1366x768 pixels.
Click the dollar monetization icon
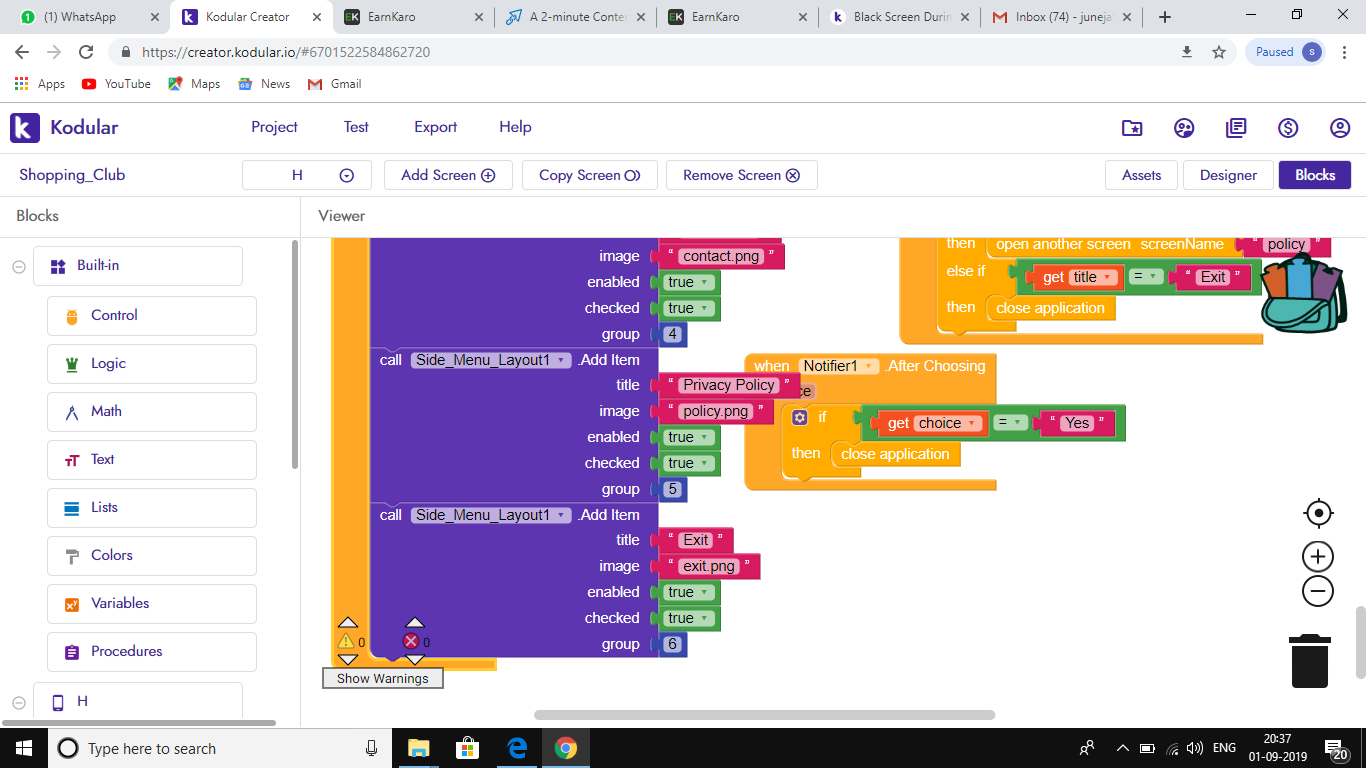coord(1288,128)
